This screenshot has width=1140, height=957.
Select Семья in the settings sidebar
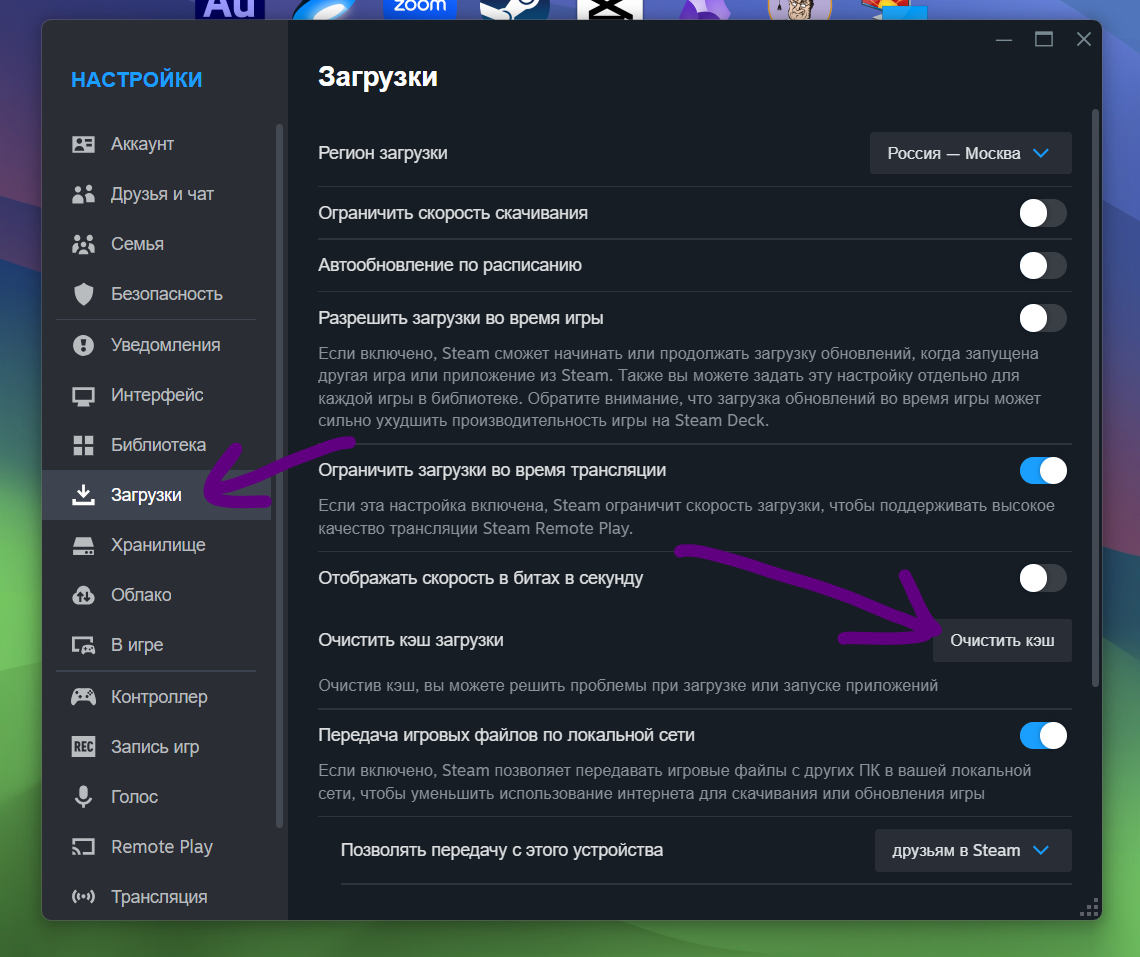click(x=156, y=244)
